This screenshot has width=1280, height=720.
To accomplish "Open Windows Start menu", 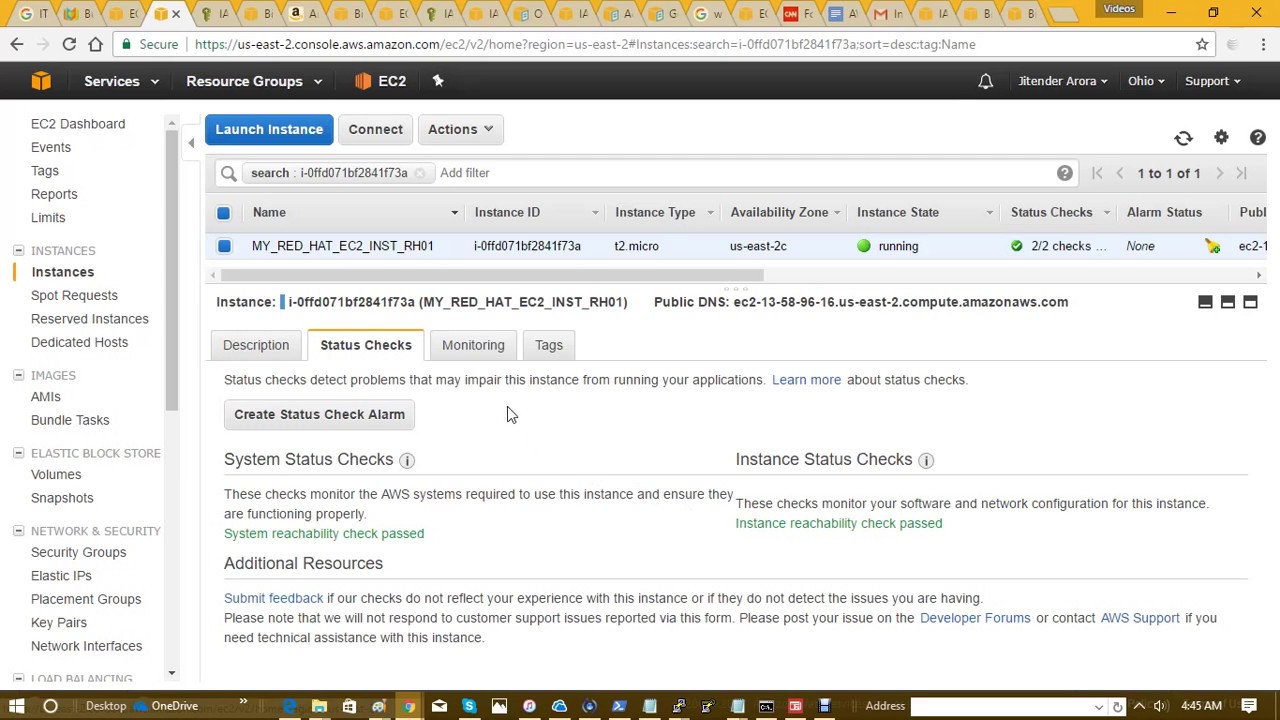I will (x=16, y=706).
